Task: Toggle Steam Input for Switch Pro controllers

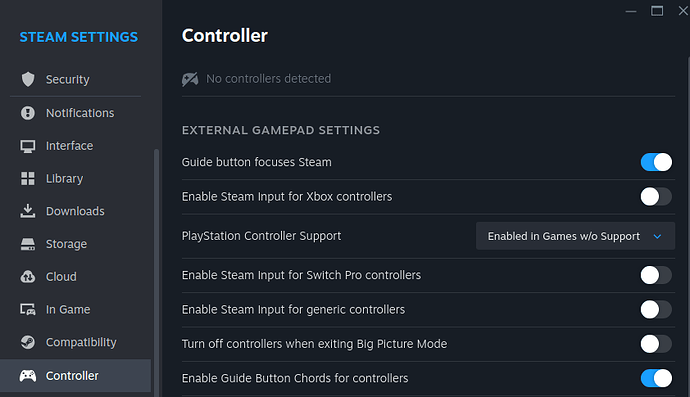Action: 656,276
